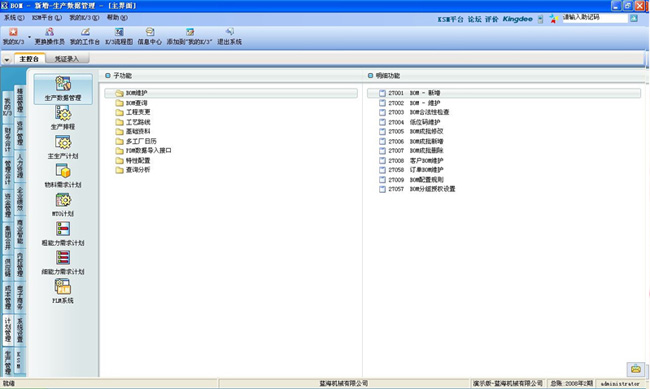Click the colorful star icon beside the search box
Image resolution: width=650 pixels, height=389 pixels.
pyautogui.click(x=554, y=19)
